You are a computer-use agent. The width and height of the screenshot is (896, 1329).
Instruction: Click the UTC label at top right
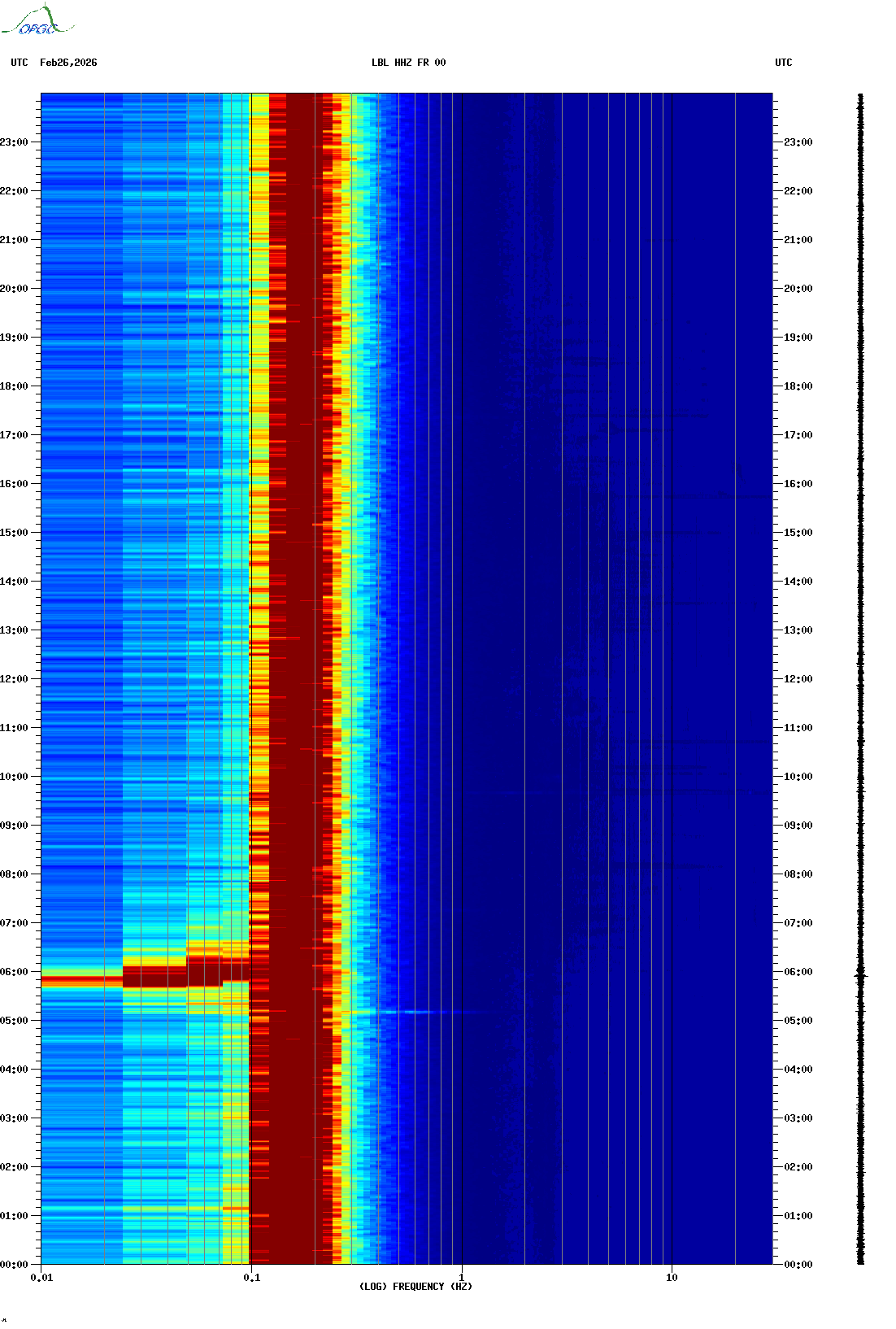[783, 63]
